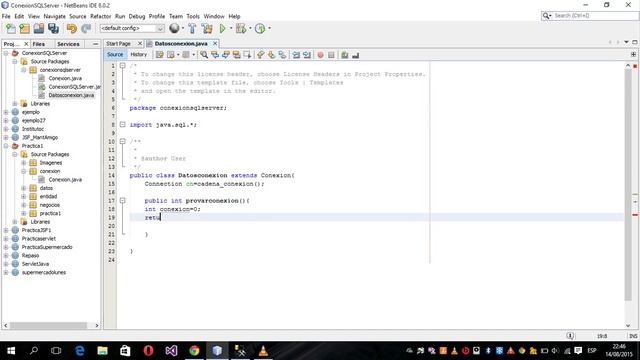Click the Uncomment code toolbar icon
This screenshot has width=640, height=360.
(356, 55)
